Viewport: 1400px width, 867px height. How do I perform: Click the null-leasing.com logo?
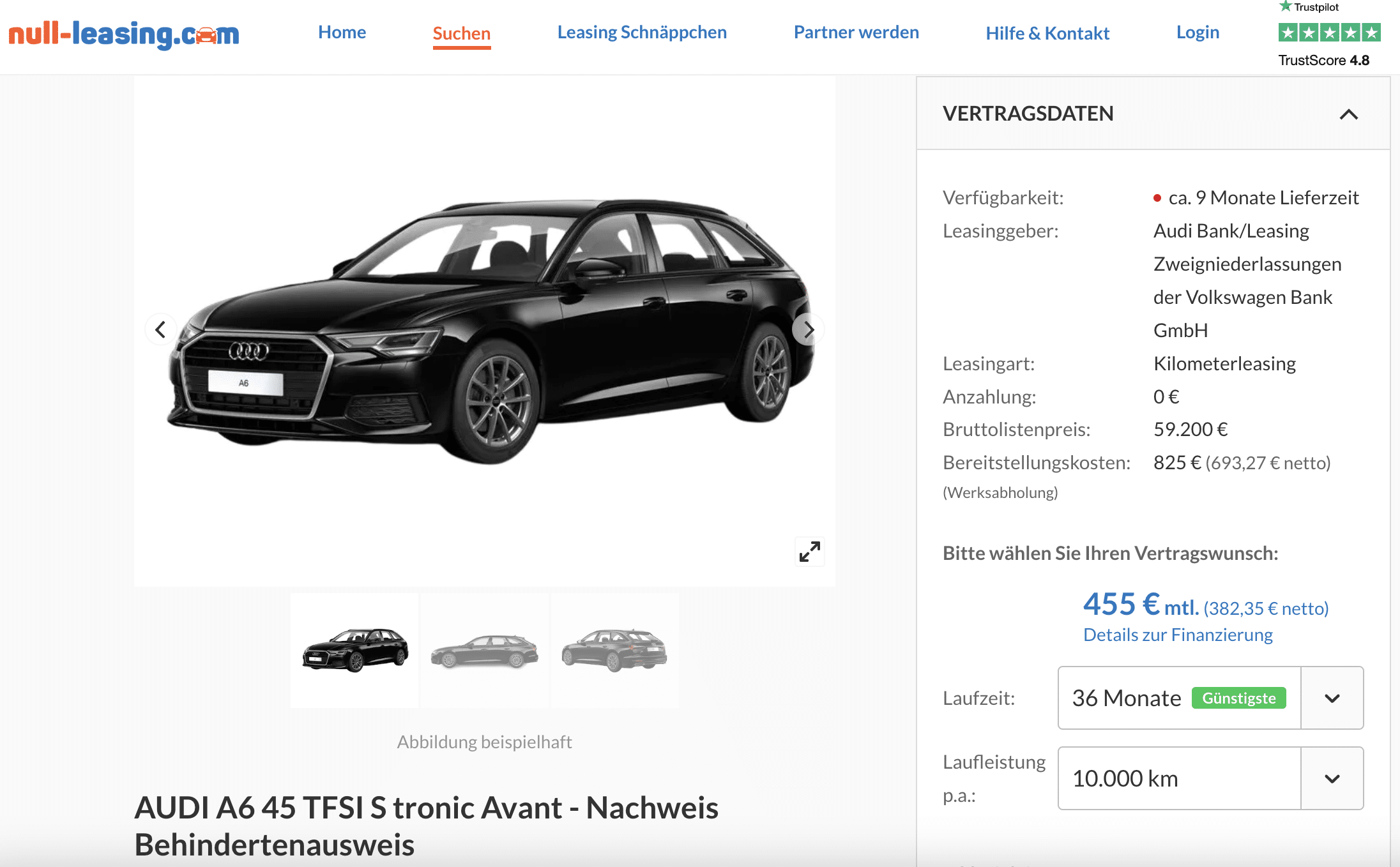(124, 34)
